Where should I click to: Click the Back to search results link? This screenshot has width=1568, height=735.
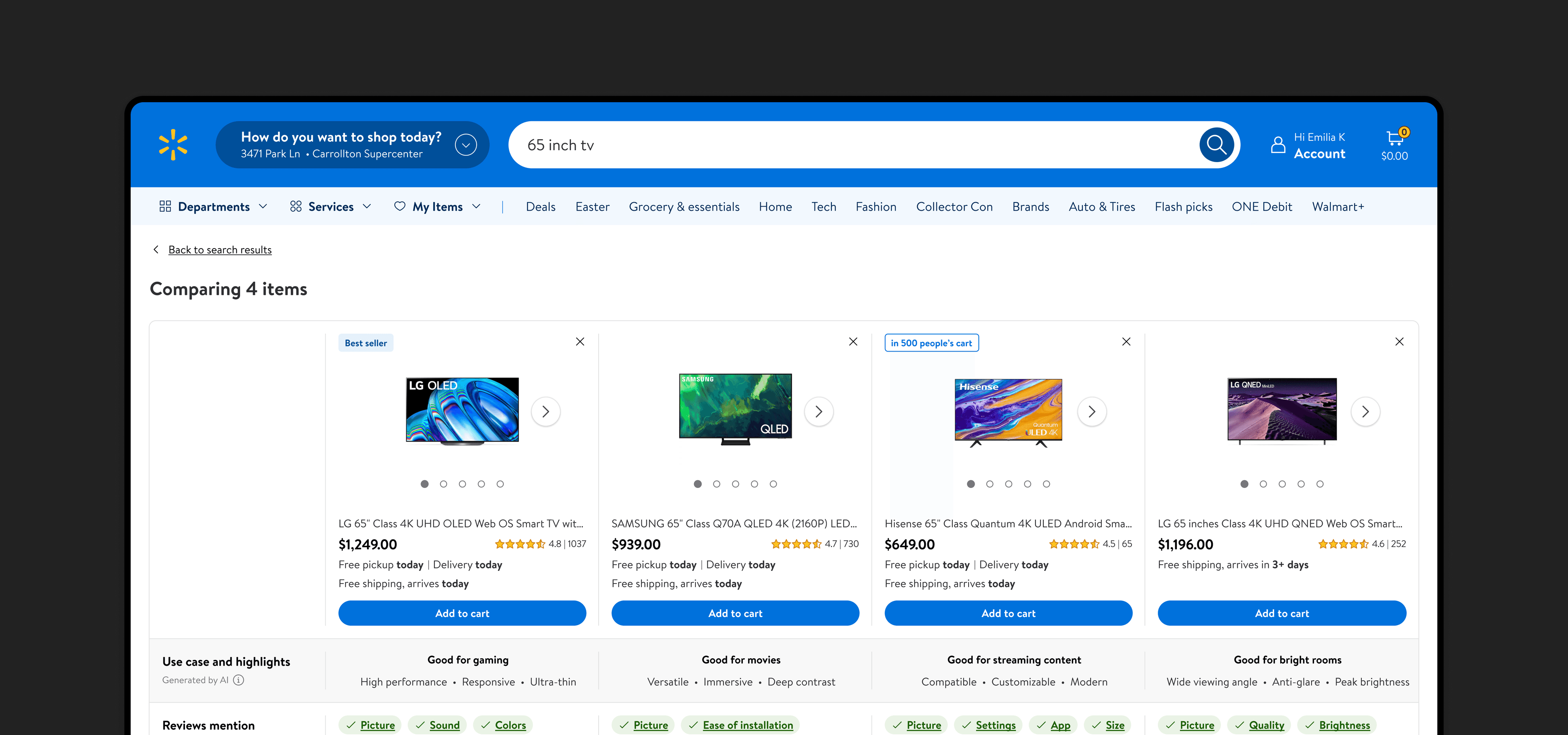220,249
